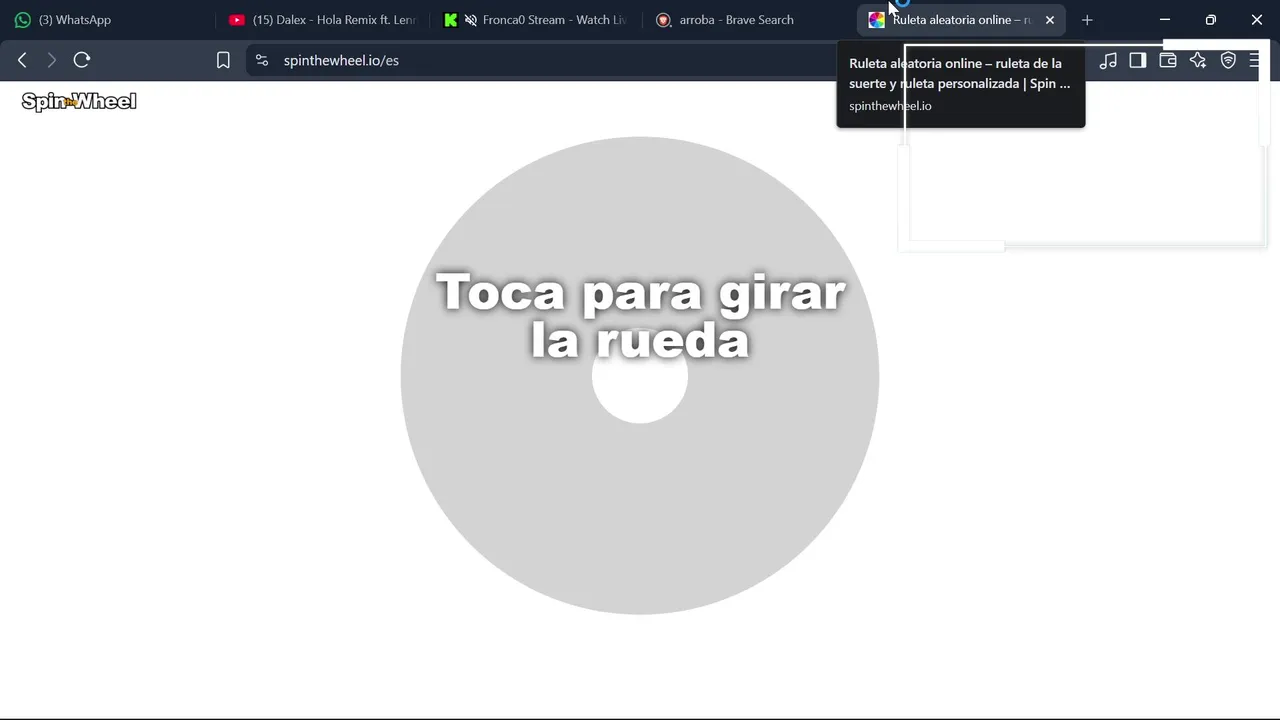Go forward to the next page

(52, 60)
